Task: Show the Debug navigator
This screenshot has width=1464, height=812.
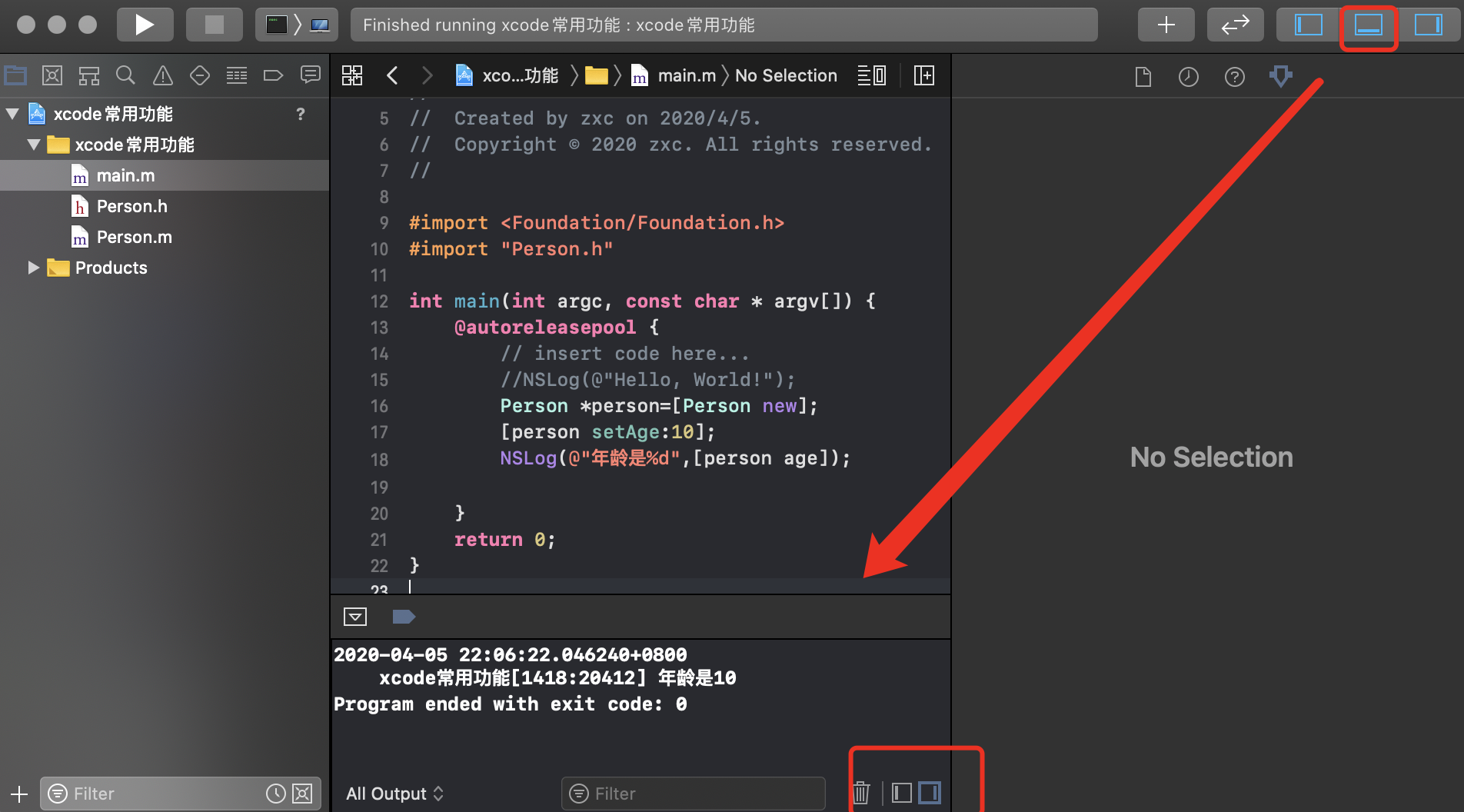Action: click(x=237, y=75)
